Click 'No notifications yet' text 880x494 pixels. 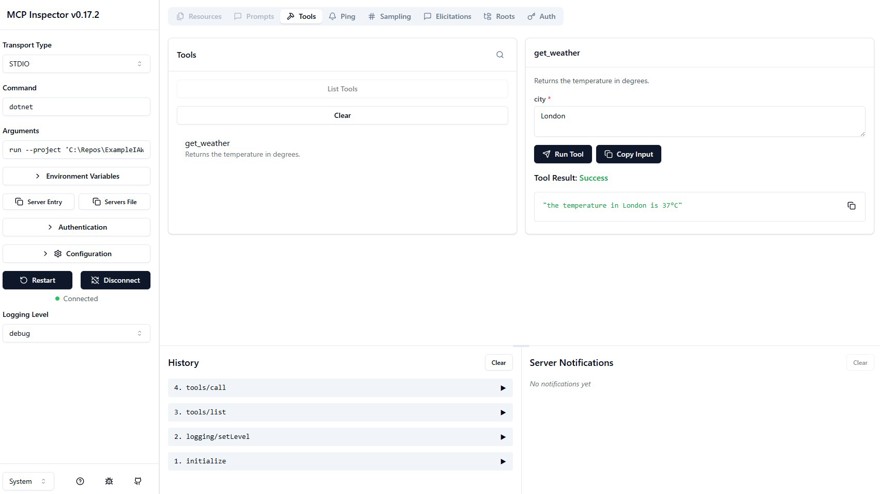[560, 384]
